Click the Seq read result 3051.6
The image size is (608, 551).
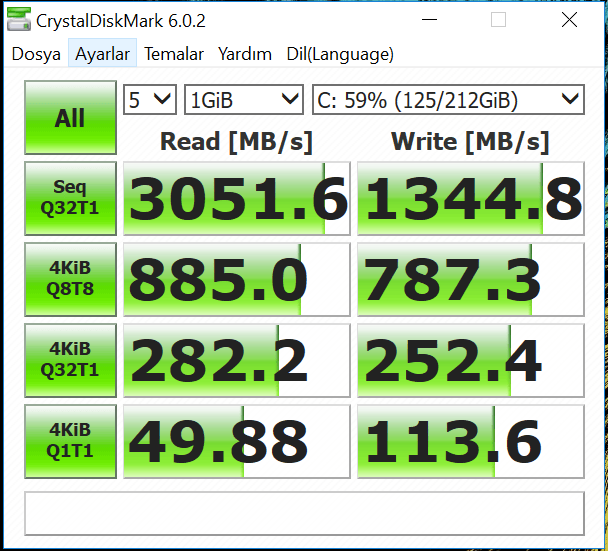tap(236, 199)
